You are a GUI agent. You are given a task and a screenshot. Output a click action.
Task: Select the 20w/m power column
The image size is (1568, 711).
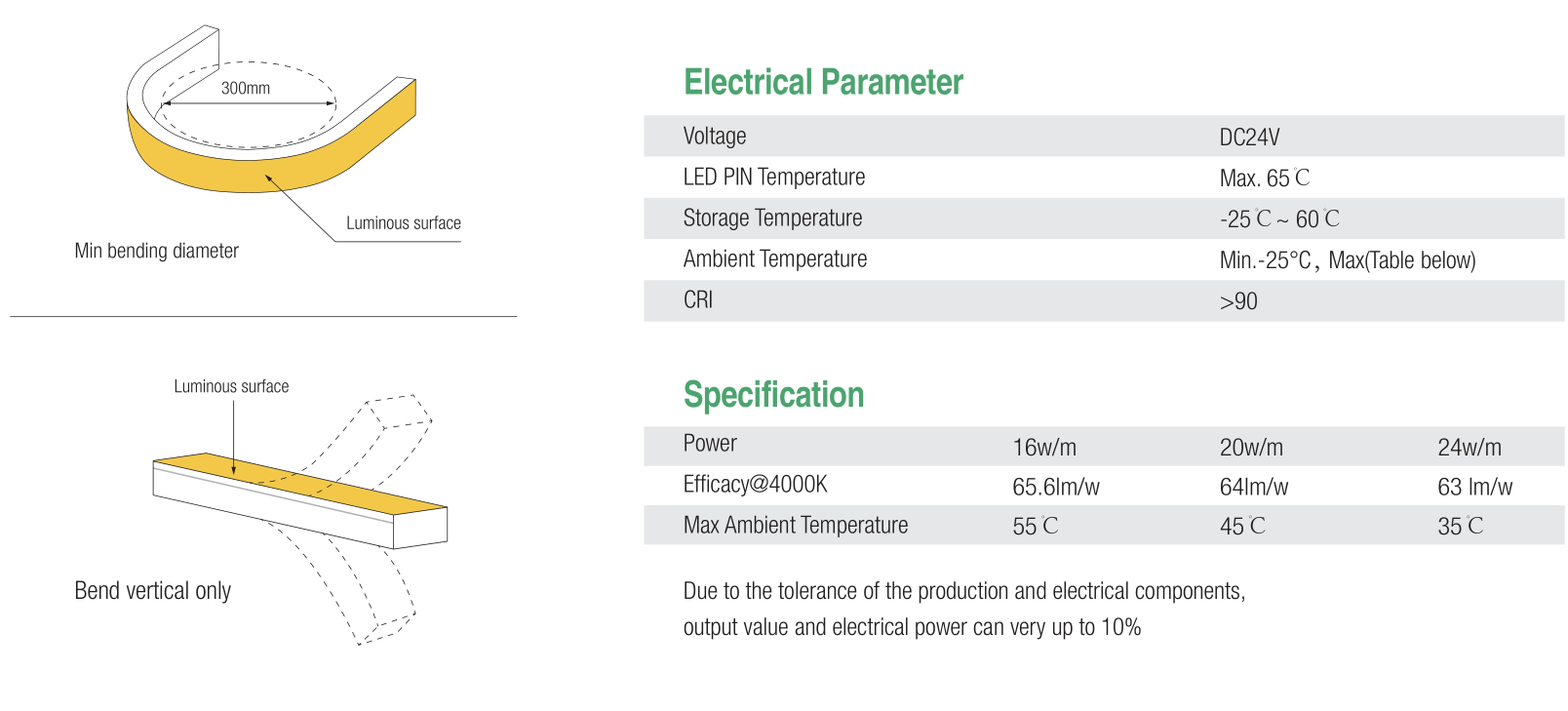(x=1251, y=448)
